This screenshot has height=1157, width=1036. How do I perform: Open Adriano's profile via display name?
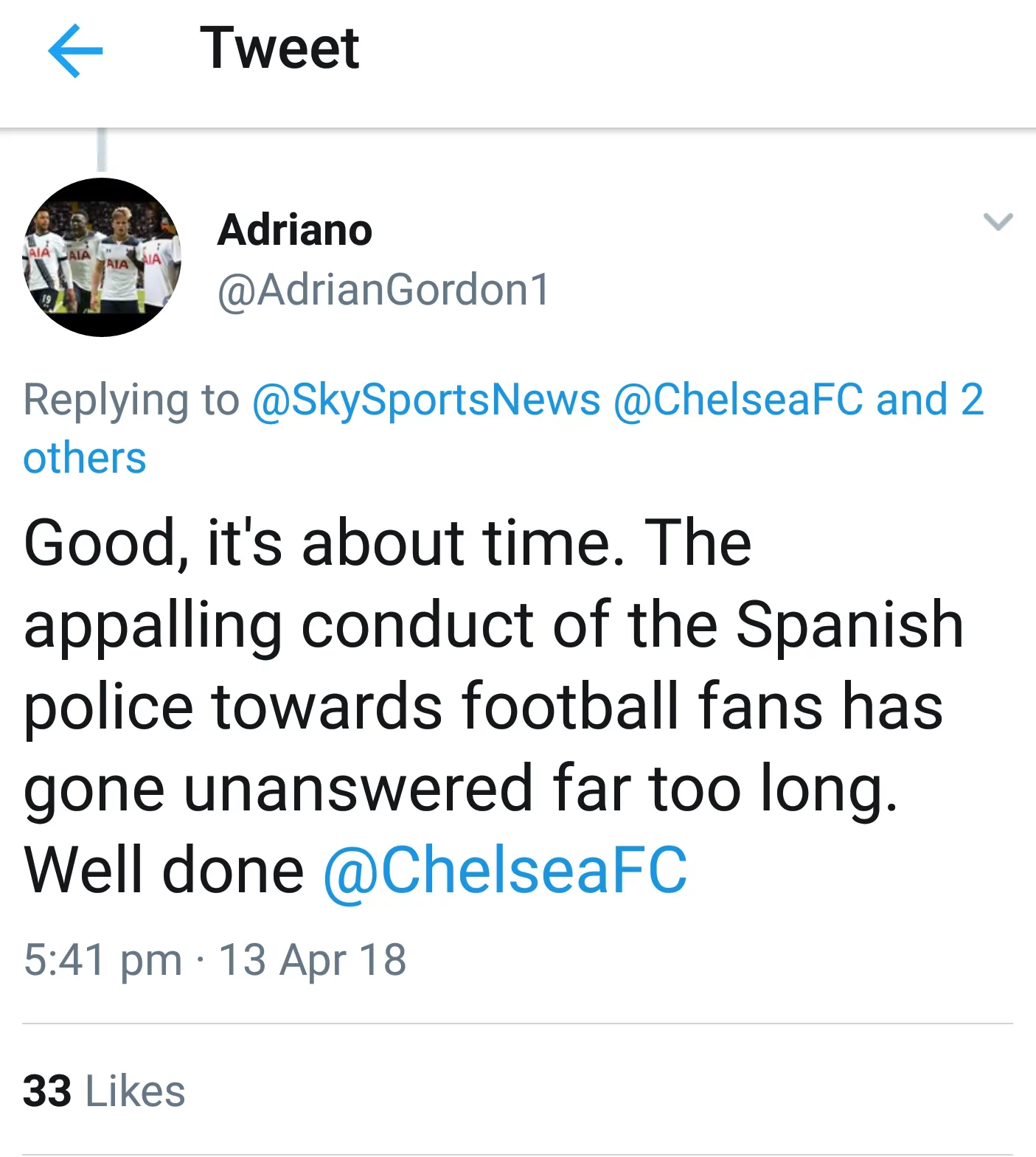point(294,229)
